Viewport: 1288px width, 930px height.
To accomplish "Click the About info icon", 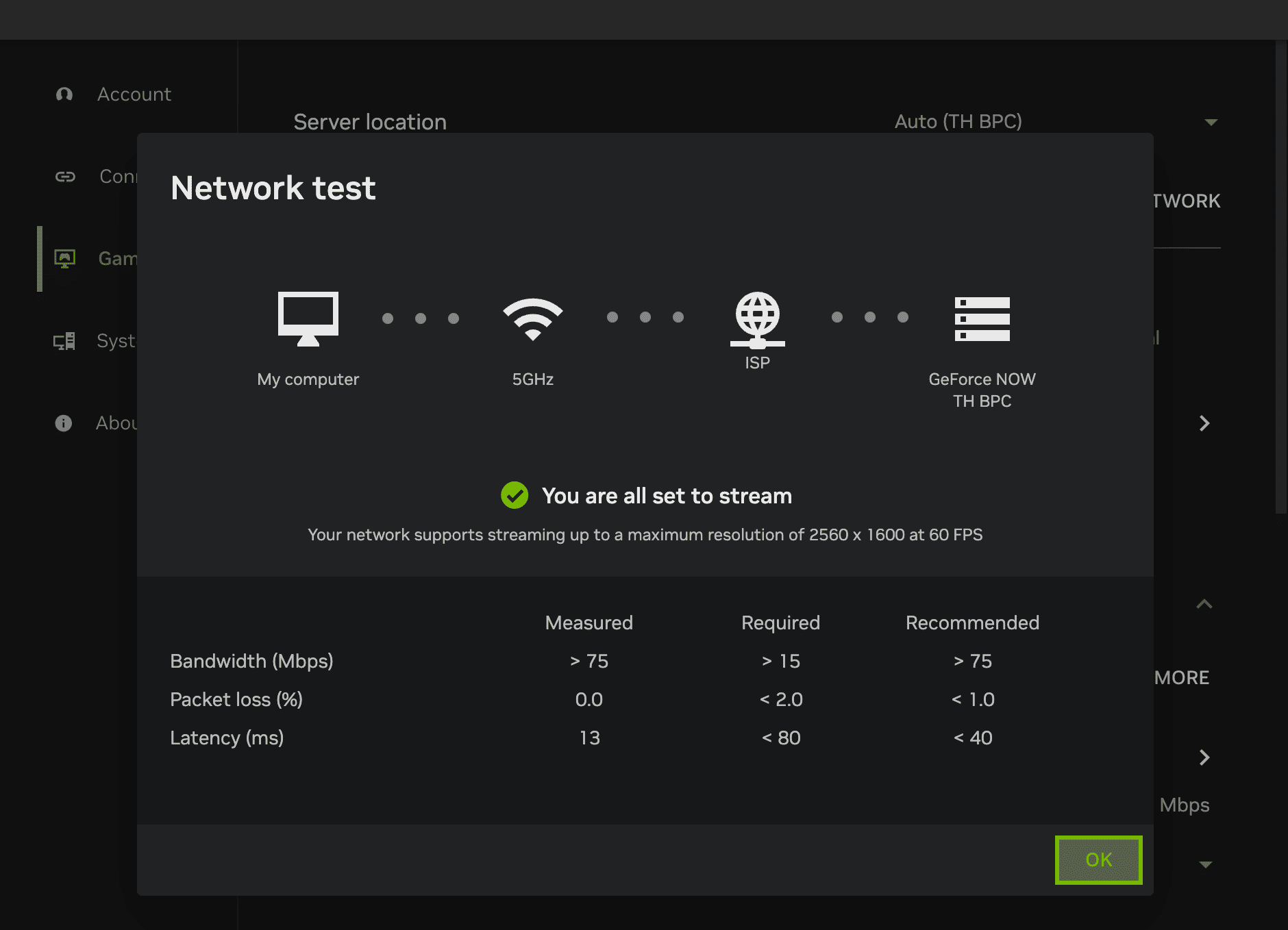I will tap(64, 423).
